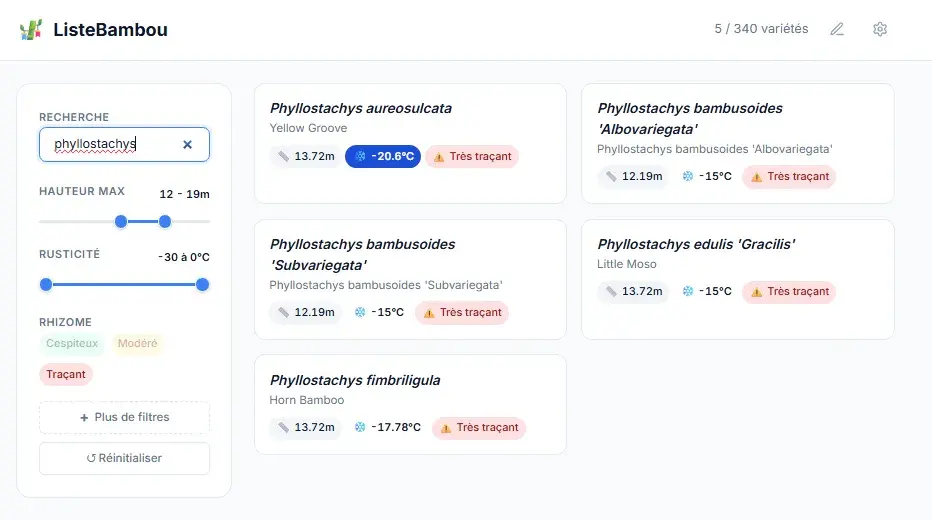
Task: Click the right handle of Rusticité slider
Action: (x=202, y=285)
